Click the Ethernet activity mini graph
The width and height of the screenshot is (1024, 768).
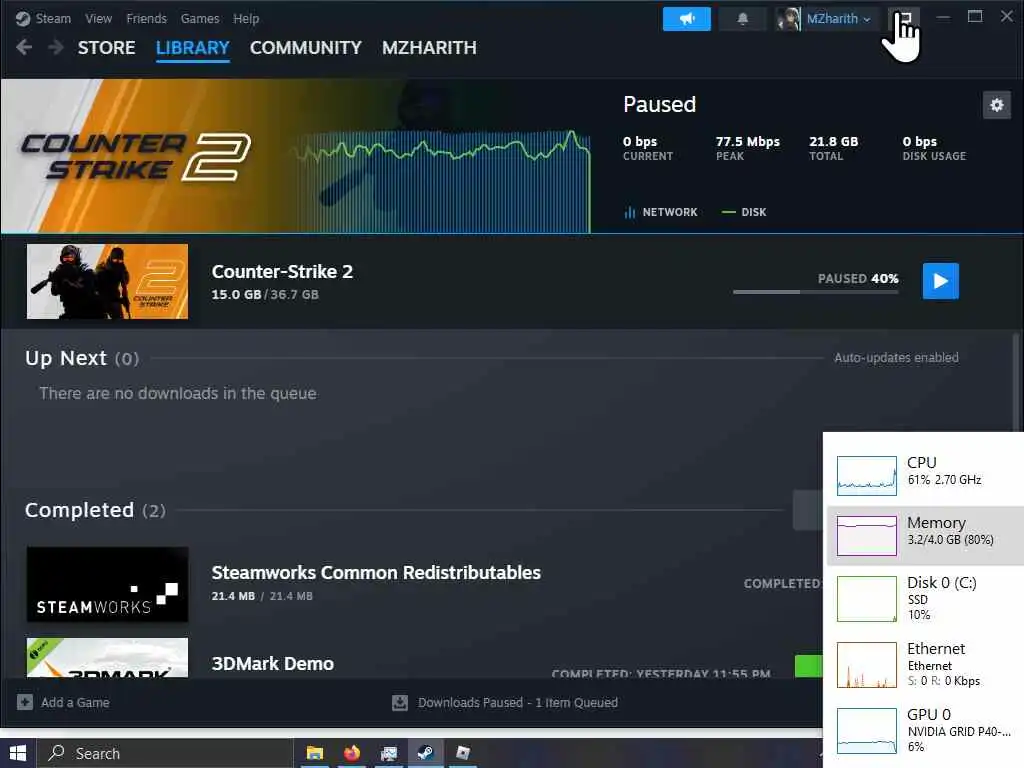pyautogui.click(x=867, y=665)
